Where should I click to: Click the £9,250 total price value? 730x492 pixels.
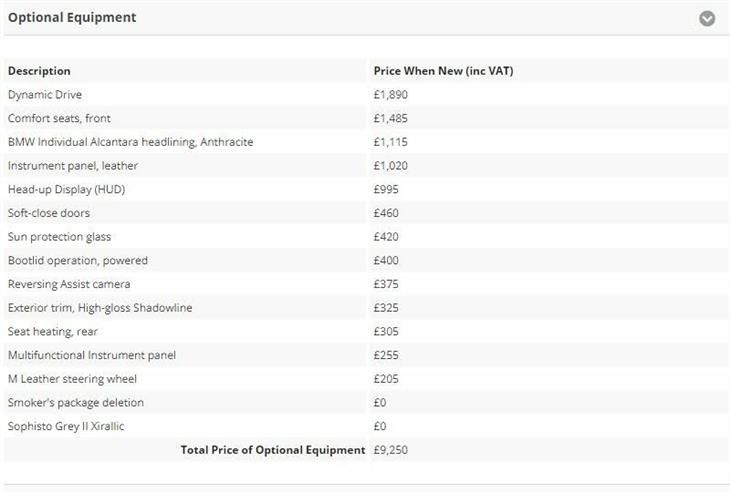391,450
